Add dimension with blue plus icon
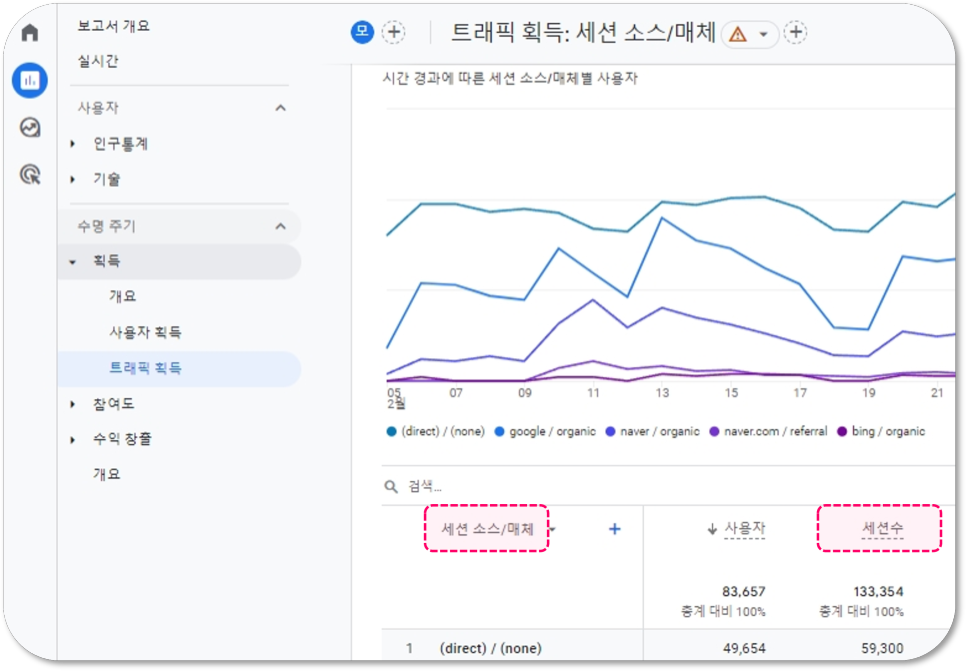Image resolution: width=966 pixels, height=671 pixels. pyautogui.click(x=614, y=529)
